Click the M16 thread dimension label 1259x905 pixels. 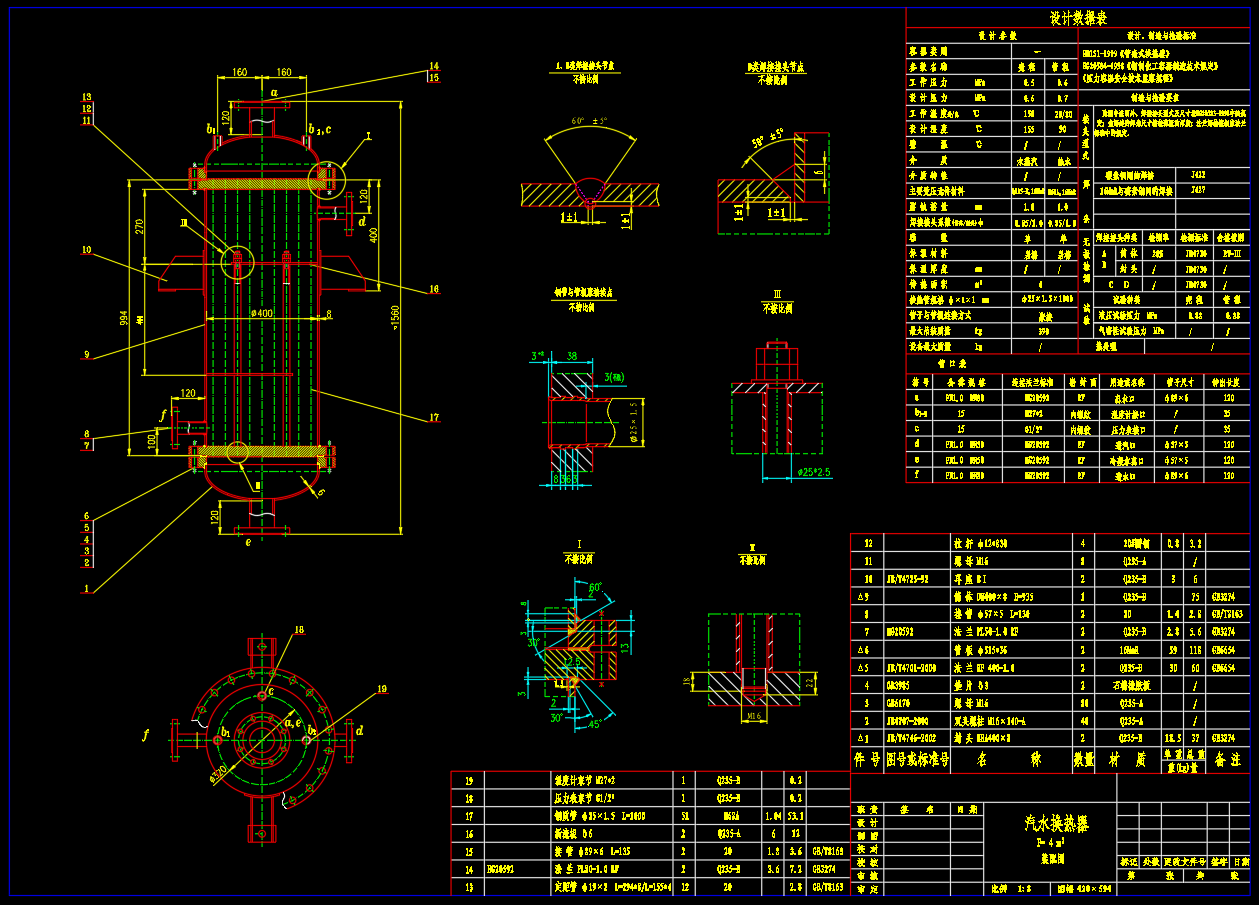tap(756, 716)
